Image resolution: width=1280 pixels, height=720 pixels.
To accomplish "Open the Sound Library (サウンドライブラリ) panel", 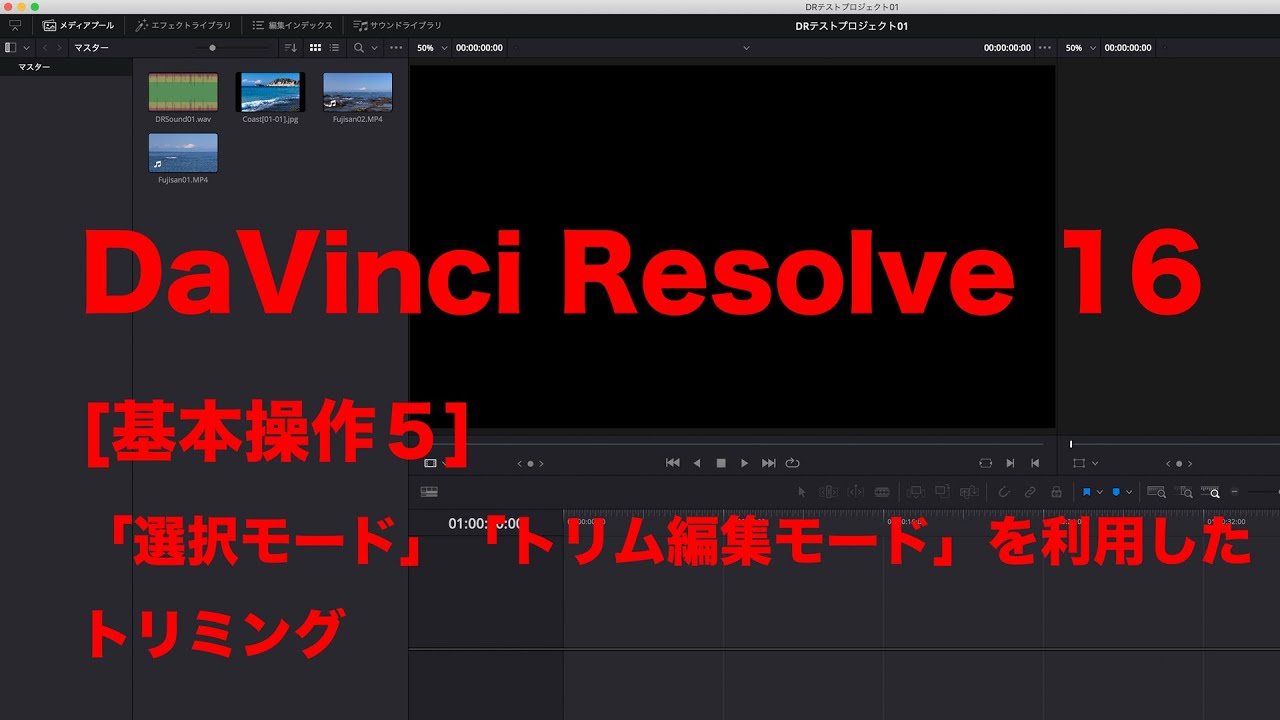I will (397, 25).
